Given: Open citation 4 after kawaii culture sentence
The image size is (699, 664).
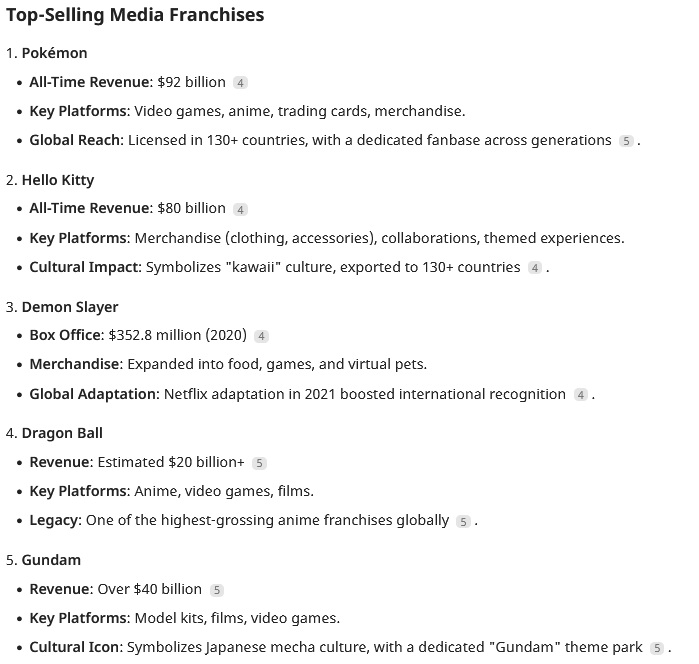Looking at the screenshot, I should 535,268.
